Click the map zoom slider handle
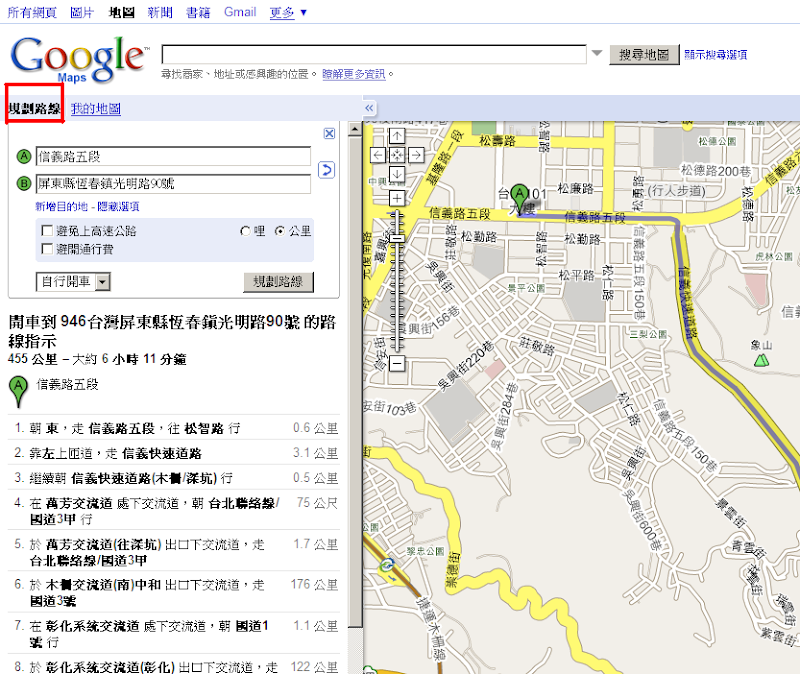Screen dimensions: 800x674 (397, 238)
